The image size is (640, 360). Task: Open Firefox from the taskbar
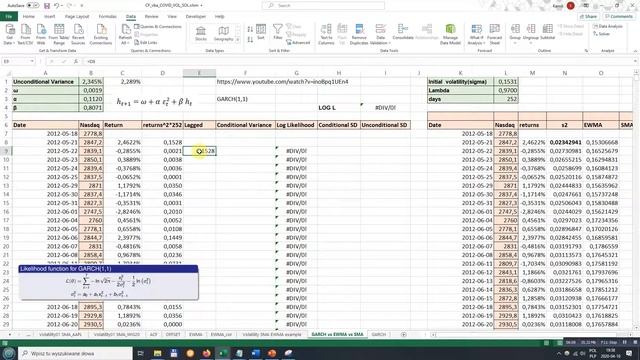click(207, 353)
